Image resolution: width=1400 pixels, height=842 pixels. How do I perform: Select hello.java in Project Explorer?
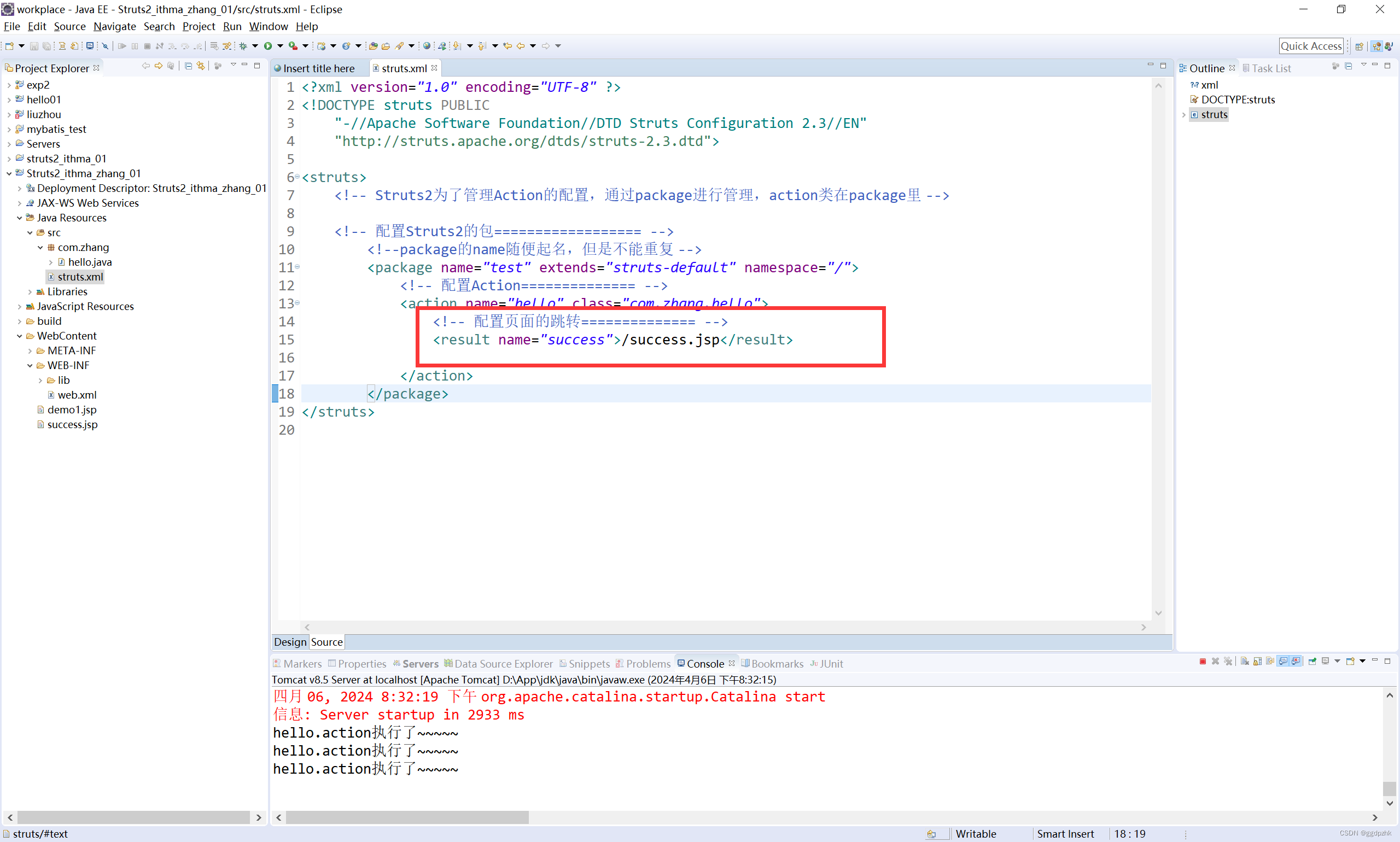pyautogui.click(x=90, y=262)
